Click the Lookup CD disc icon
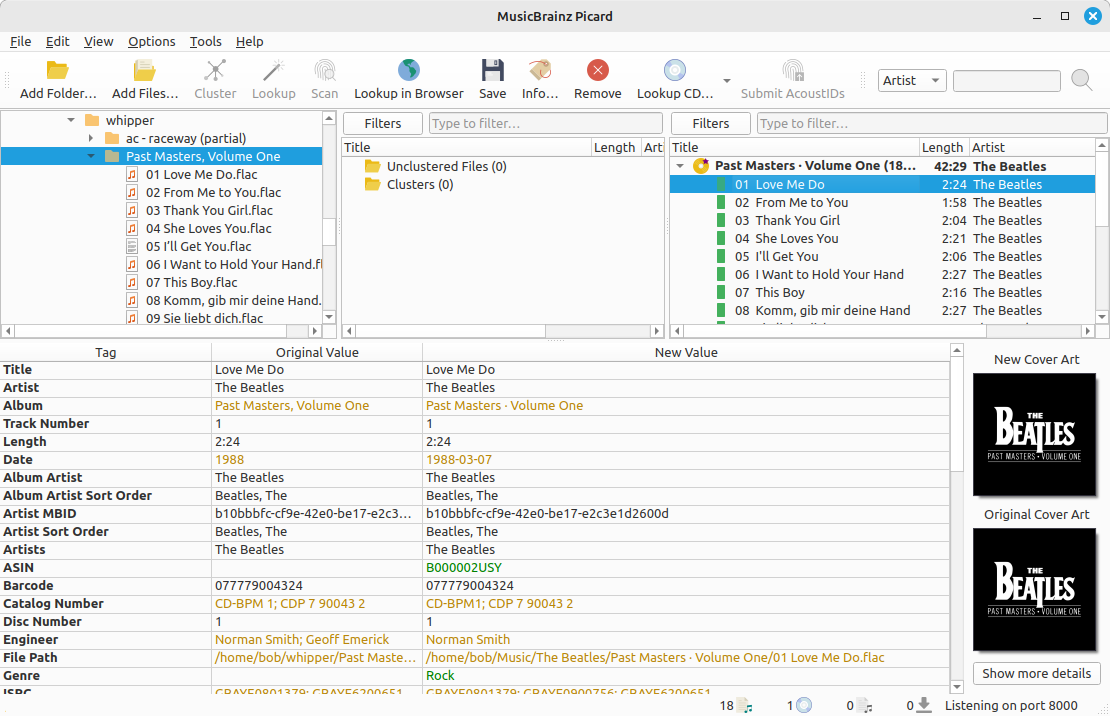 pos(675,70)
